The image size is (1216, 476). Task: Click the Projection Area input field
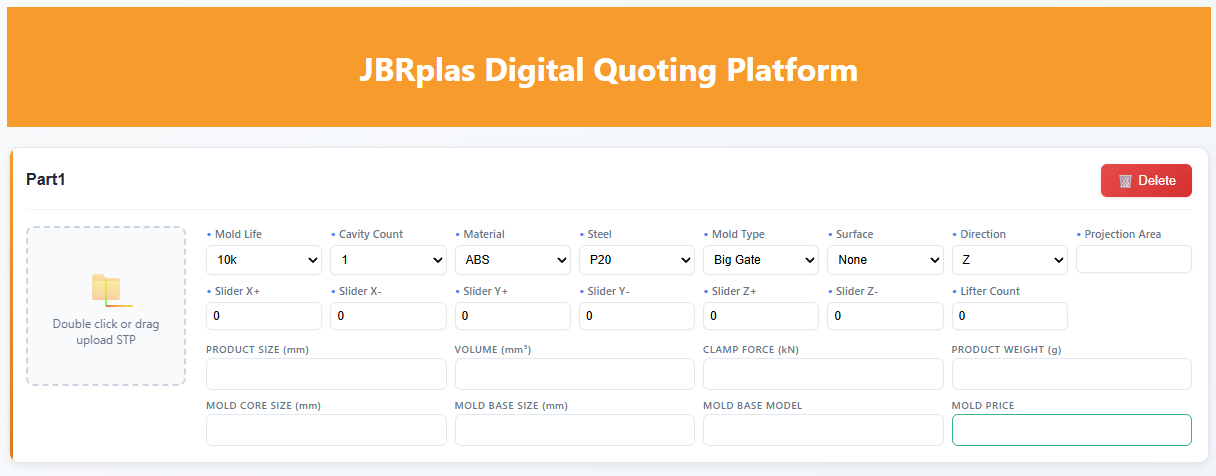[1133, 259]
